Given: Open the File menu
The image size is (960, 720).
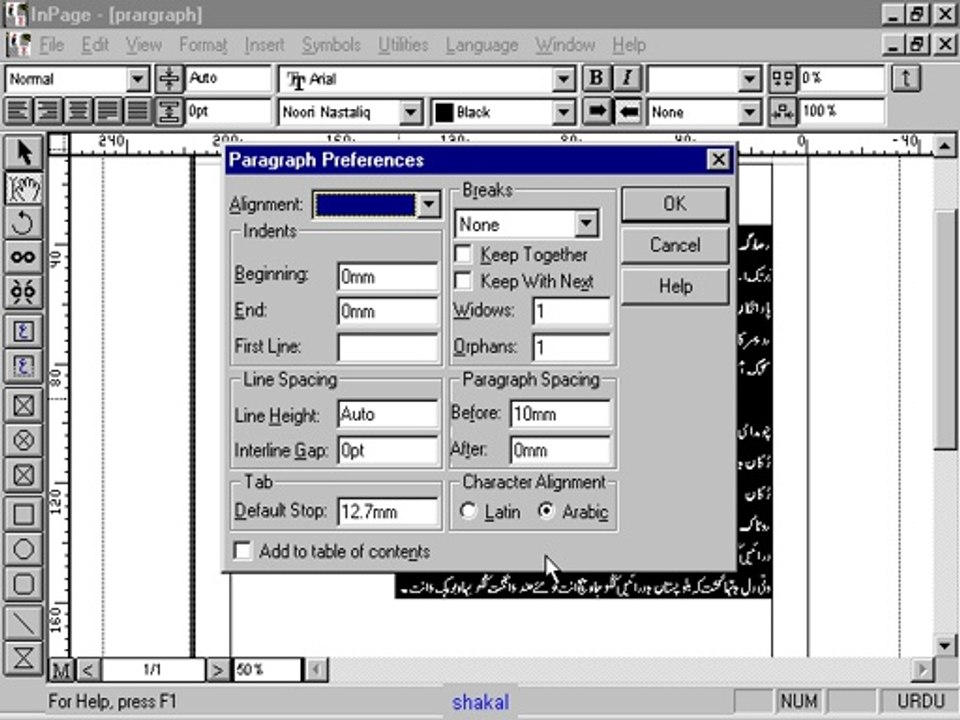Looking at the screenshot, I should tap(51, 45).
